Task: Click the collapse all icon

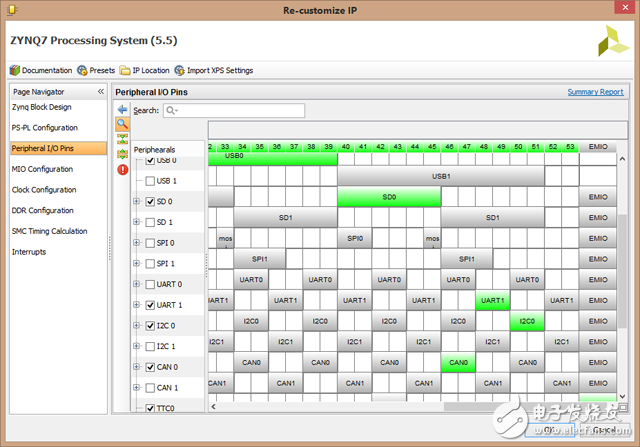Action: 123,139
